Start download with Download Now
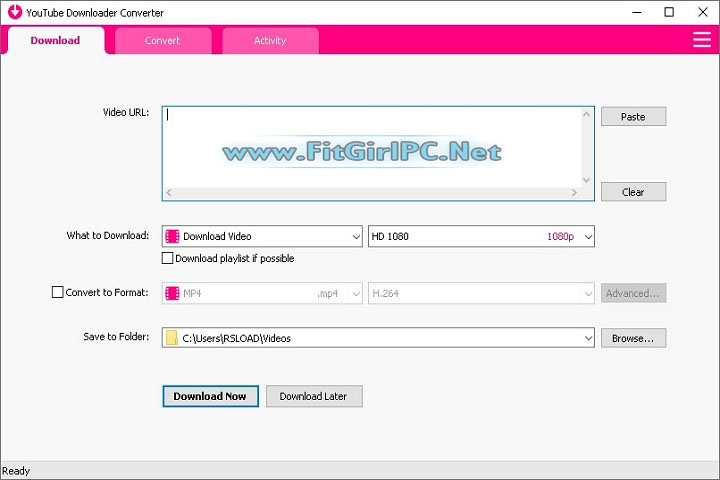The width and height of the screenshot is (720, 480). point(210,396)
